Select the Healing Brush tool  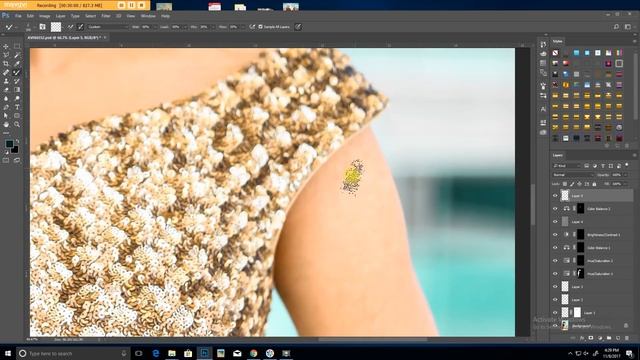(6, 72)
